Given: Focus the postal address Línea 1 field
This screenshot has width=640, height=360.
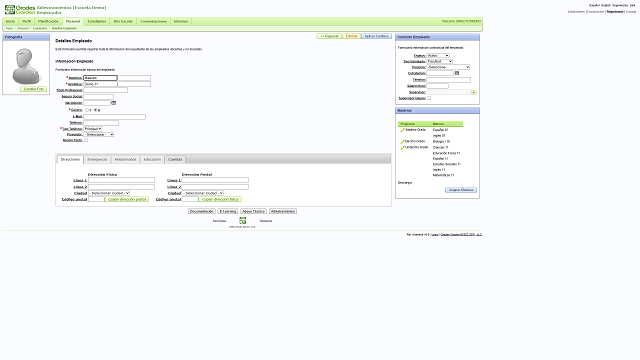Looking at the screenshot, I should [215, 180].
